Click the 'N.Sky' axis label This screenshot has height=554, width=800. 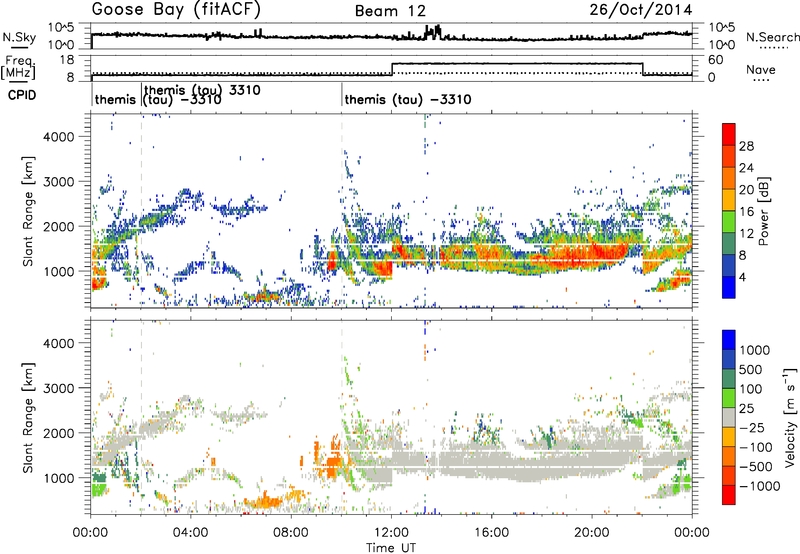(x=19, y=37)
